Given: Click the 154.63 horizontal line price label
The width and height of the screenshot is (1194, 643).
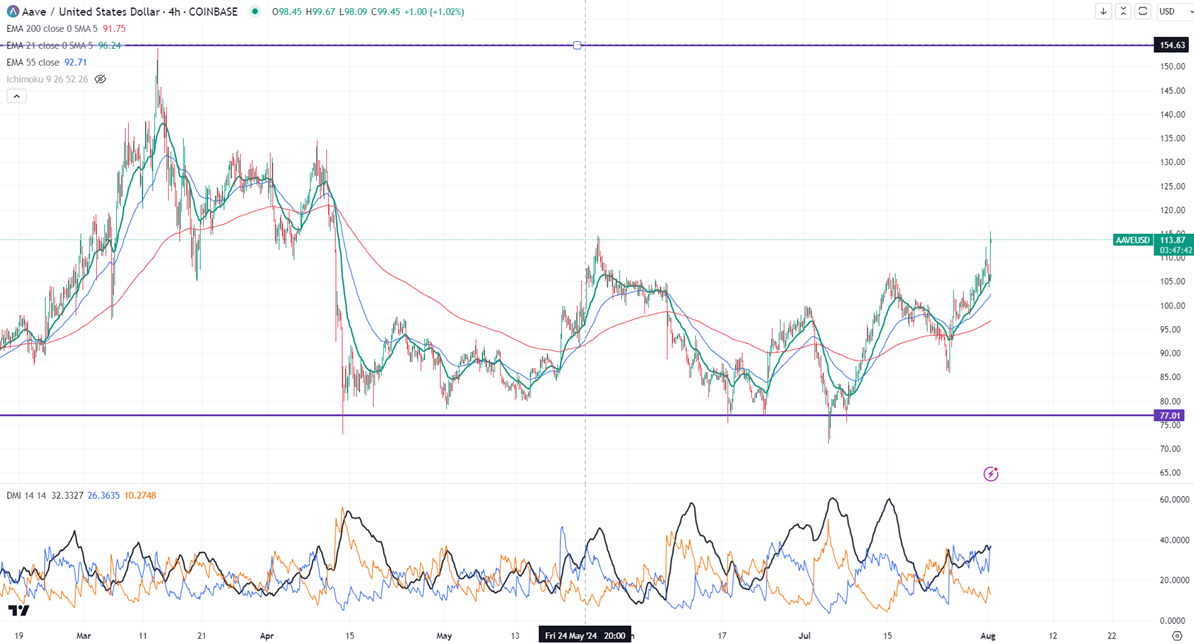Looking at the screenshot, I should (1171, 46).
